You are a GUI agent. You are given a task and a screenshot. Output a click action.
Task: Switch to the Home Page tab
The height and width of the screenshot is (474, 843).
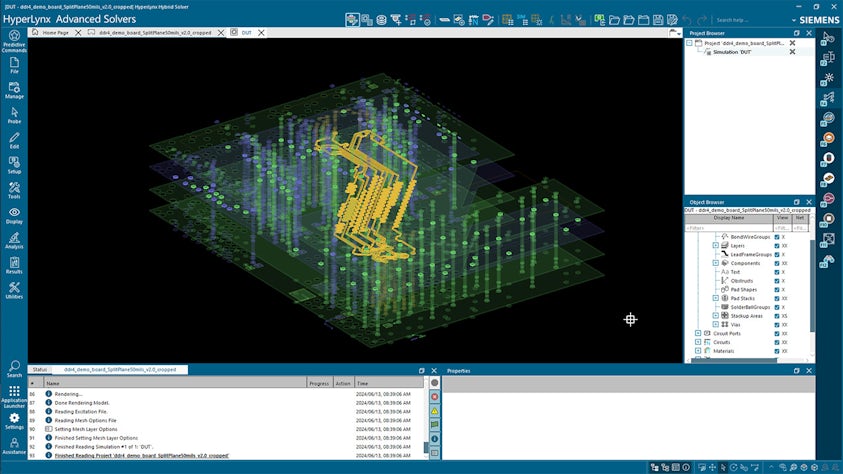(55, 33)
